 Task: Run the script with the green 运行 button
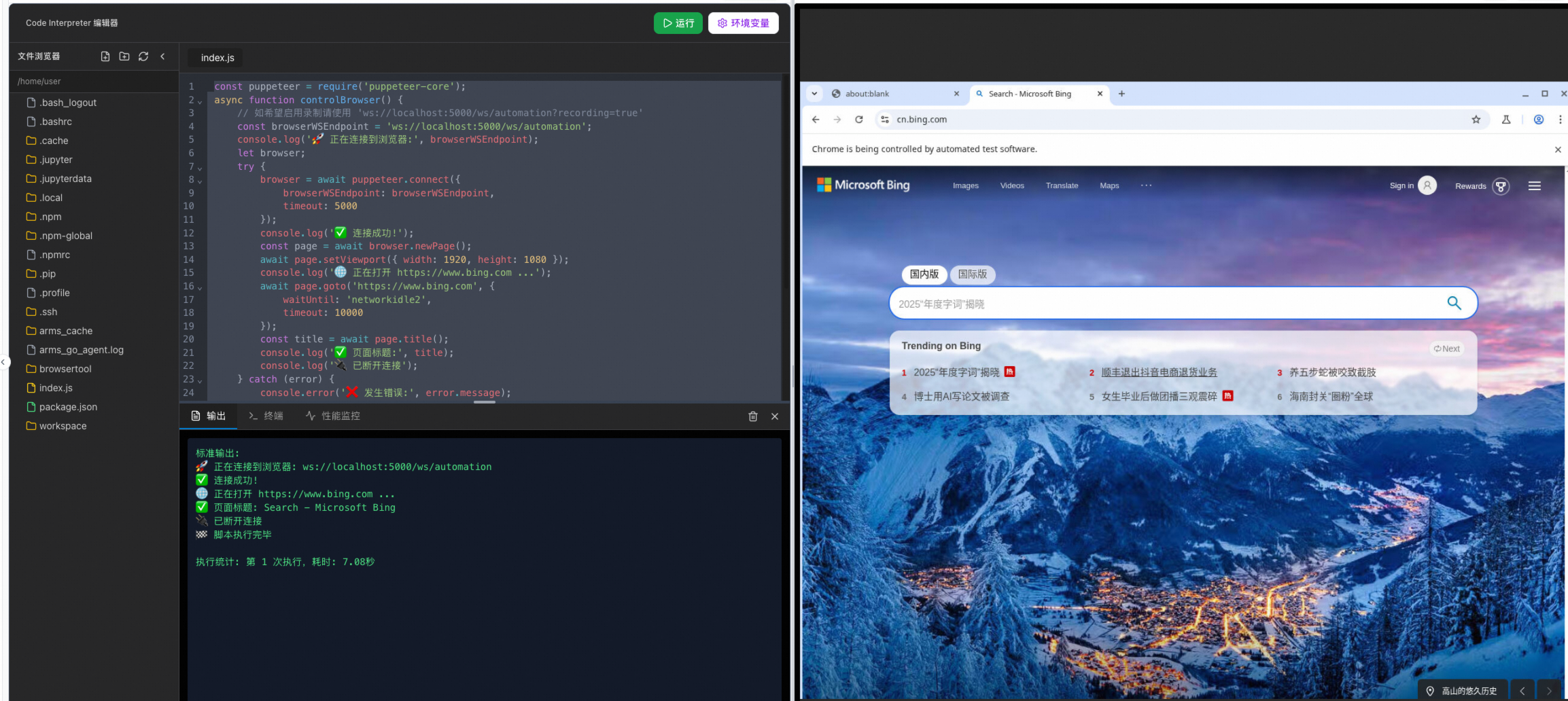click(678, 23)
